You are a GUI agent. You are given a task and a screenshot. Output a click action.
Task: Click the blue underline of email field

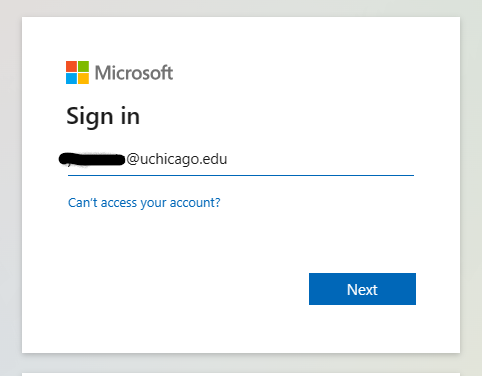point(241,175)
